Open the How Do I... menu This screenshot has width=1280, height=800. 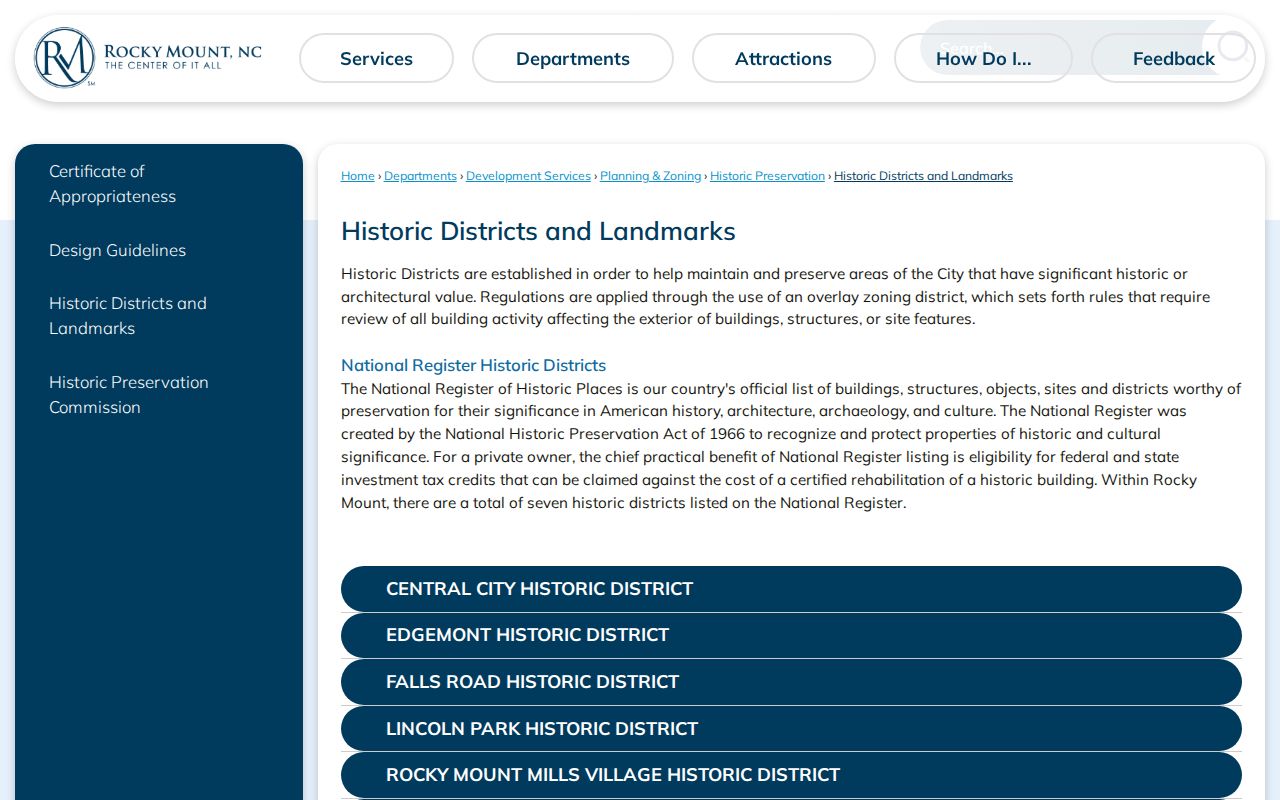click(x=983, y=58)
